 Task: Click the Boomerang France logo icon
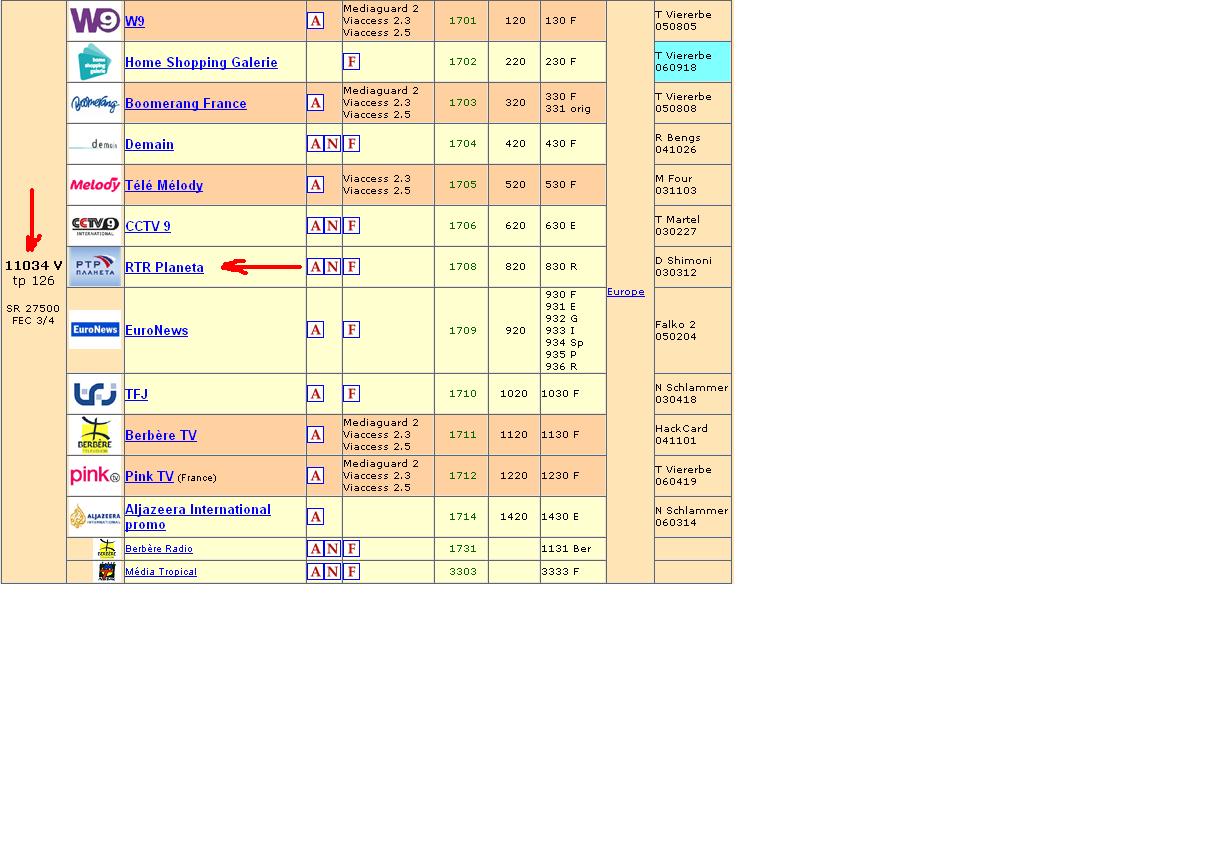point(95,103)
